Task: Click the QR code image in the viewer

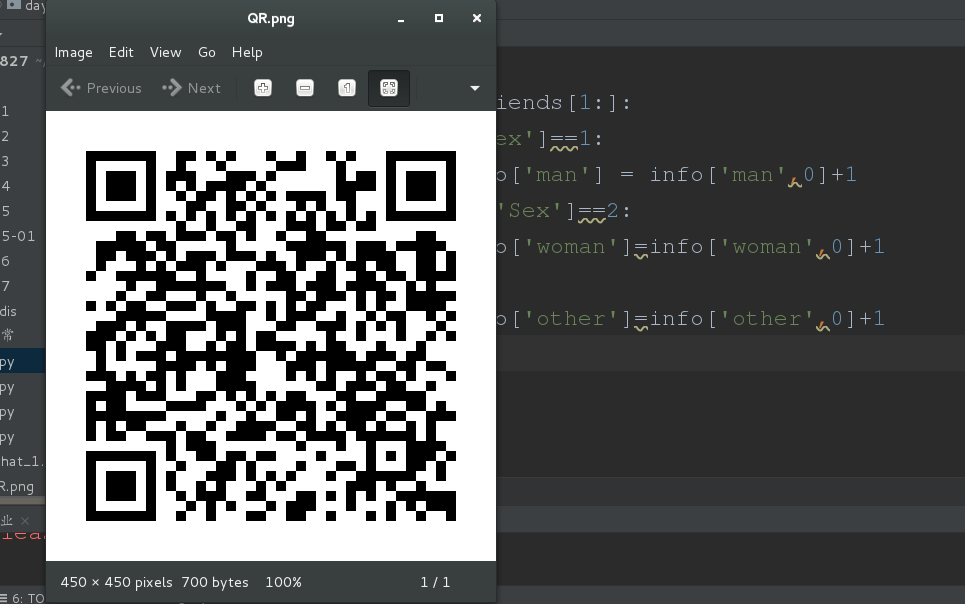Action: 271,336
